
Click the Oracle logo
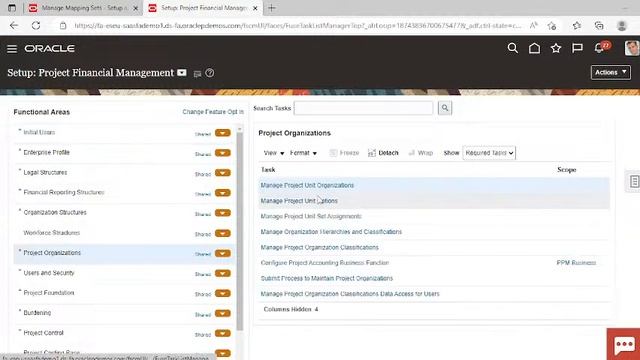point(49,49)
